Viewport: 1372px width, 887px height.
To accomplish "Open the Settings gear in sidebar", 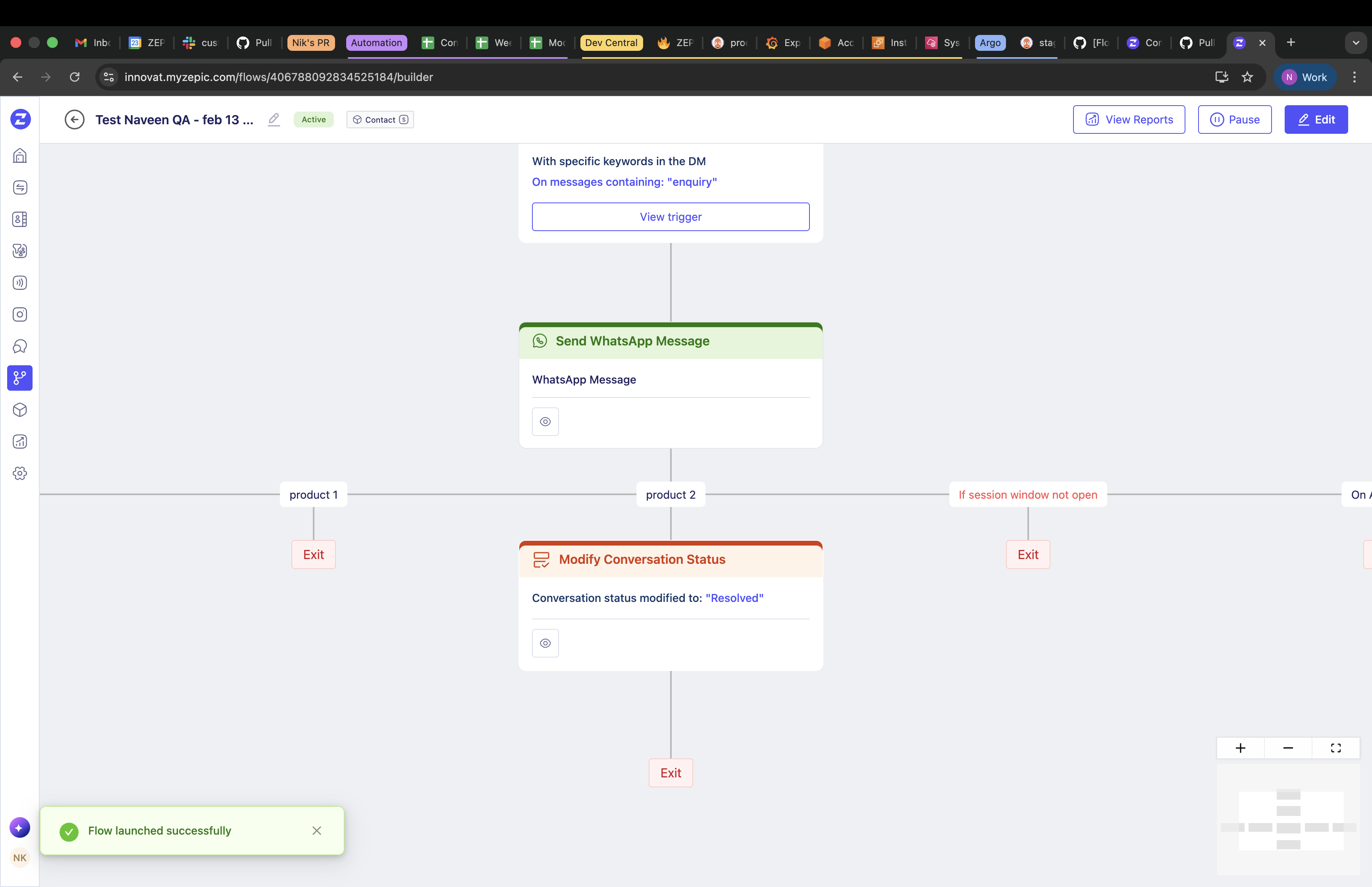I will 19,473.
